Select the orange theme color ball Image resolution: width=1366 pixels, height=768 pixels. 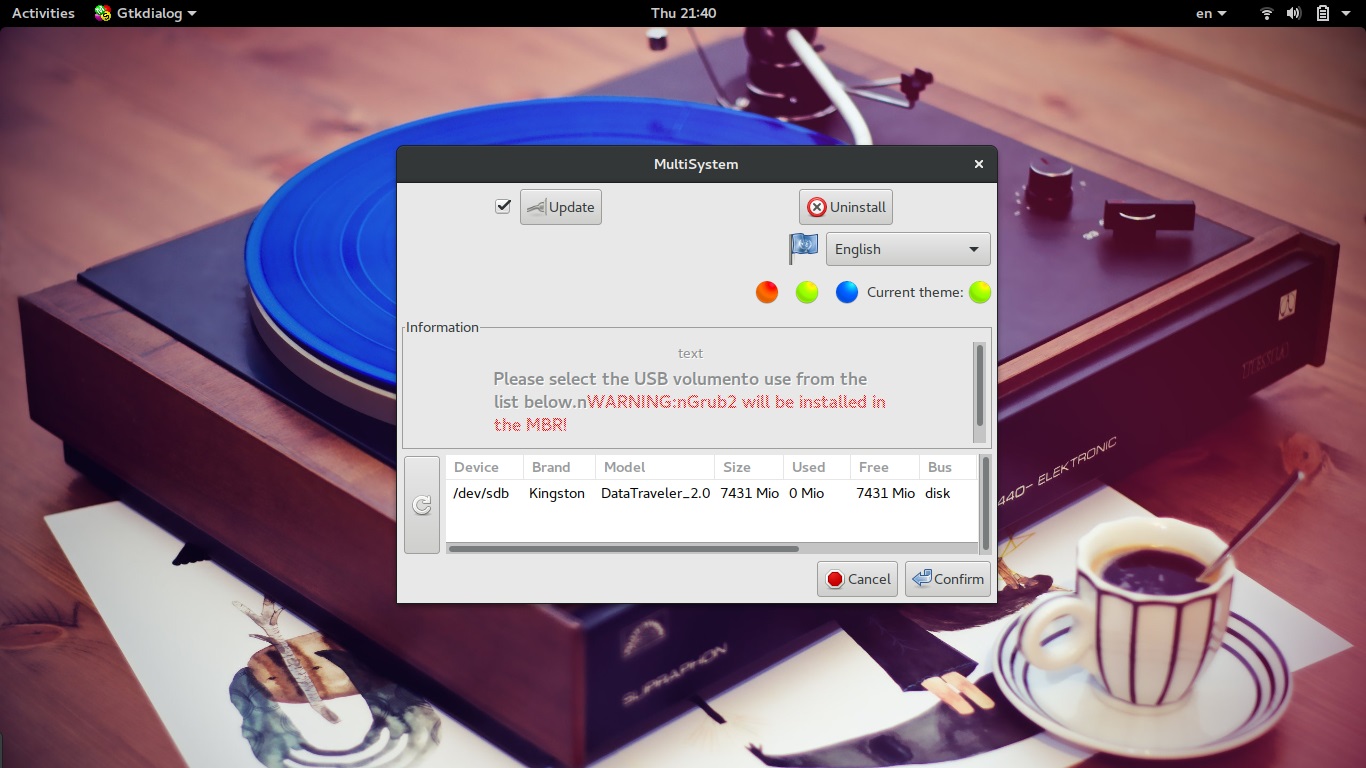click(x=767, y=292)
